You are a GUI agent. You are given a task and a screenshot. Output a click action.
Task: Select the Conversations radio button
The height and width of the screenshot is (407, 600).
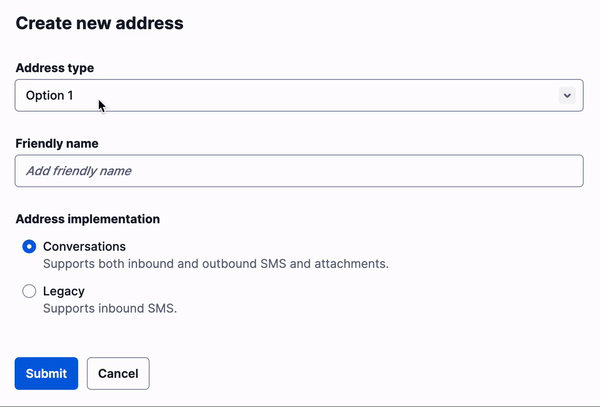[29, 246]
